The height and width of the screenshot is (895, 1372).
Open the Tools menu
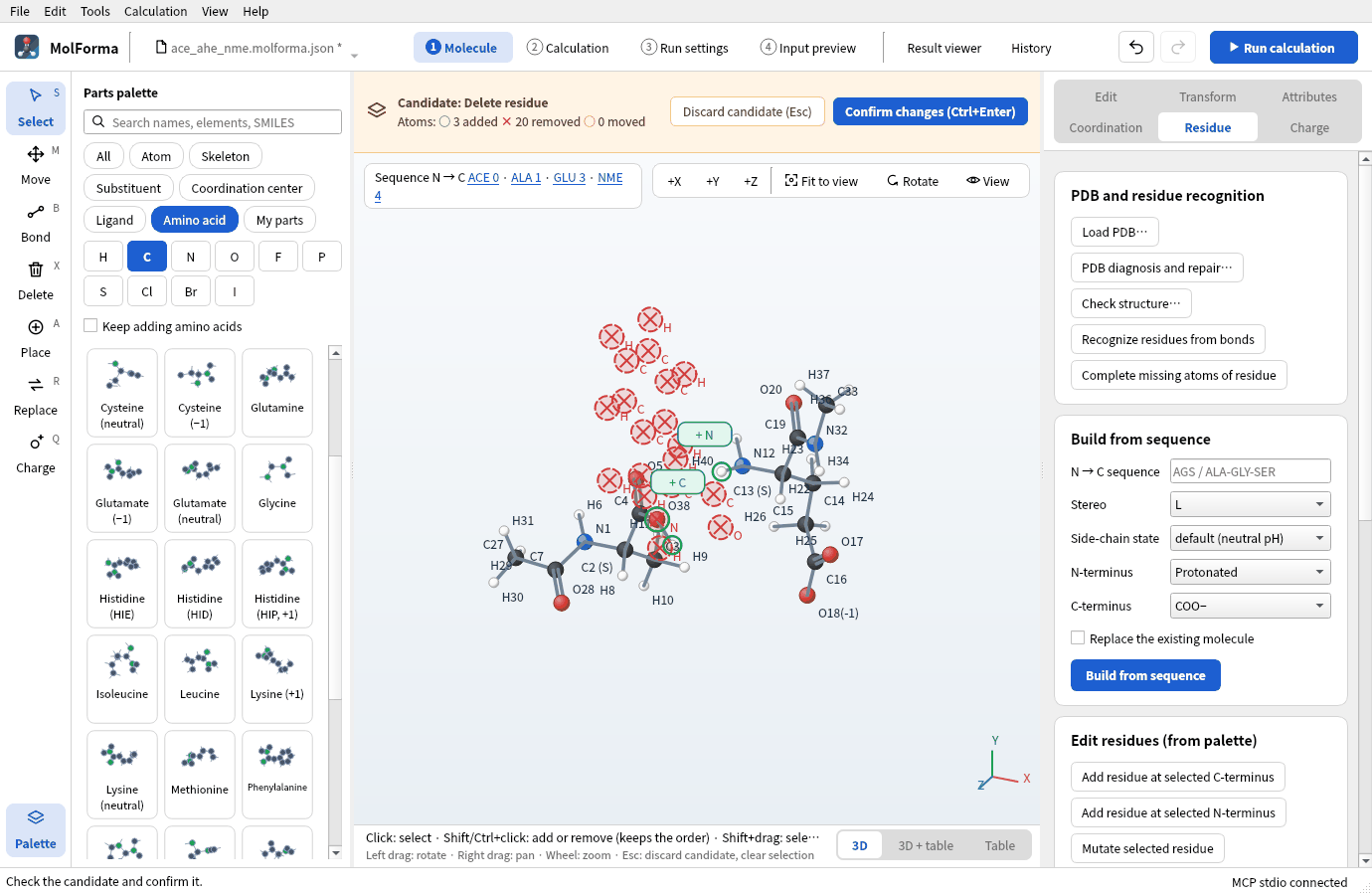[x=95, y=11]
